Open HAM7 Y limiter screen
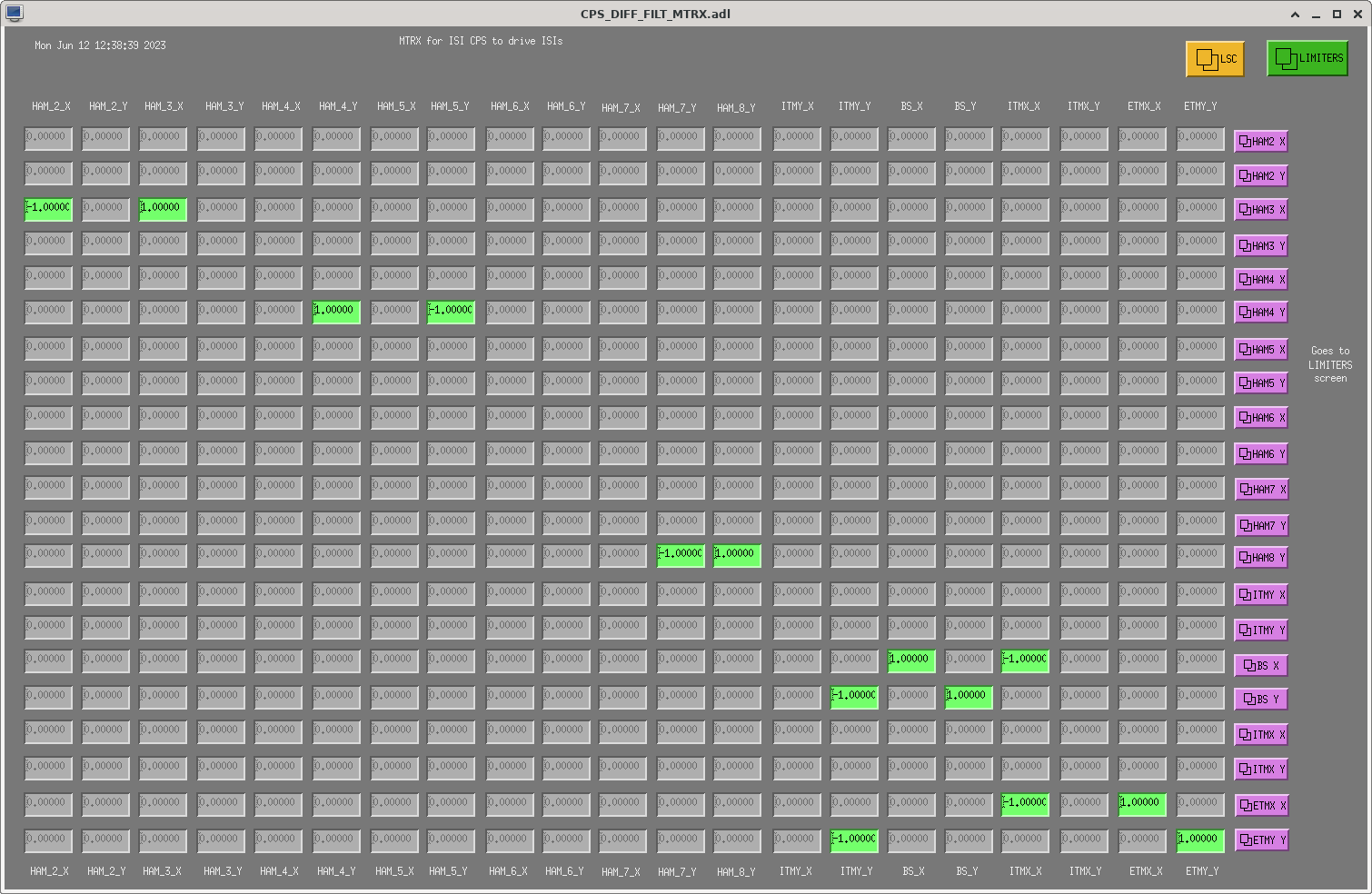The height and width of the screenshot is (894, 1372). tap(1261, 526)
